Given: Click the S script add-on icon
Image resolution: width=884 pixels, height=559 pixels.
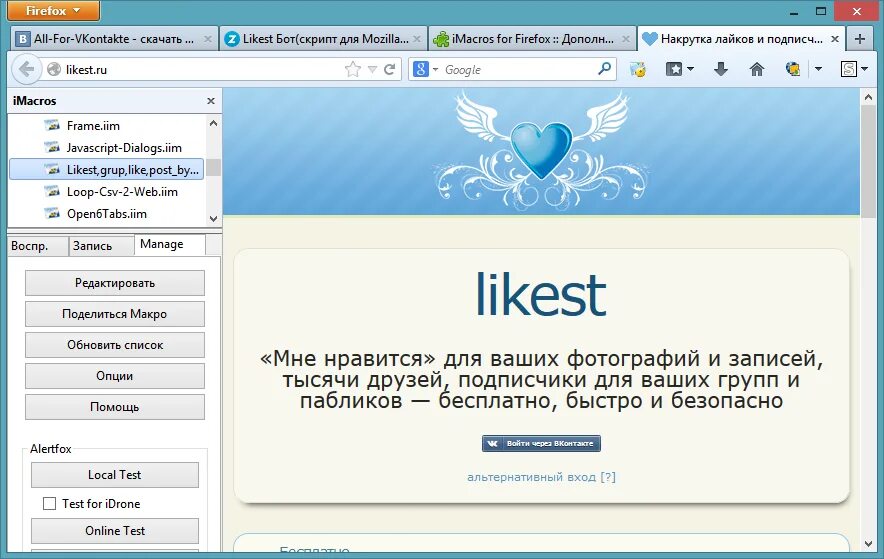Looking at the screenshot, I should [848, 69].
